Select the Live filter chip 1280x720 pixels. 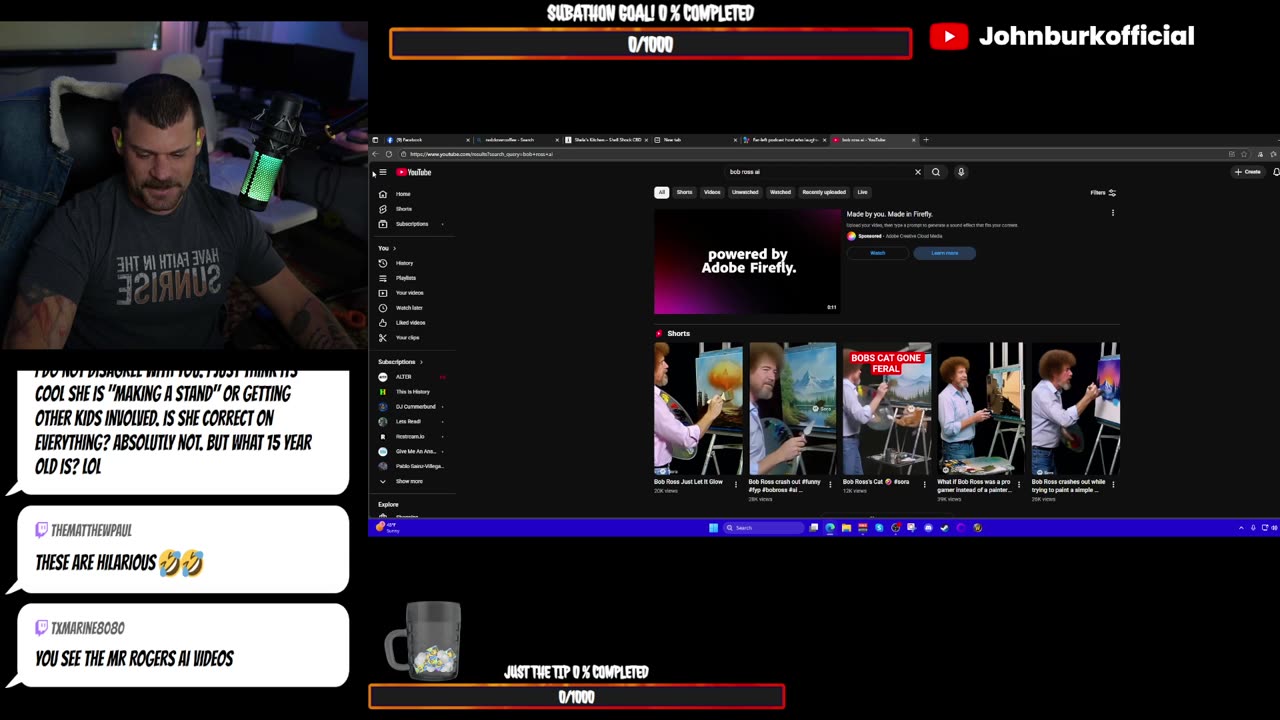pos(862,192)
